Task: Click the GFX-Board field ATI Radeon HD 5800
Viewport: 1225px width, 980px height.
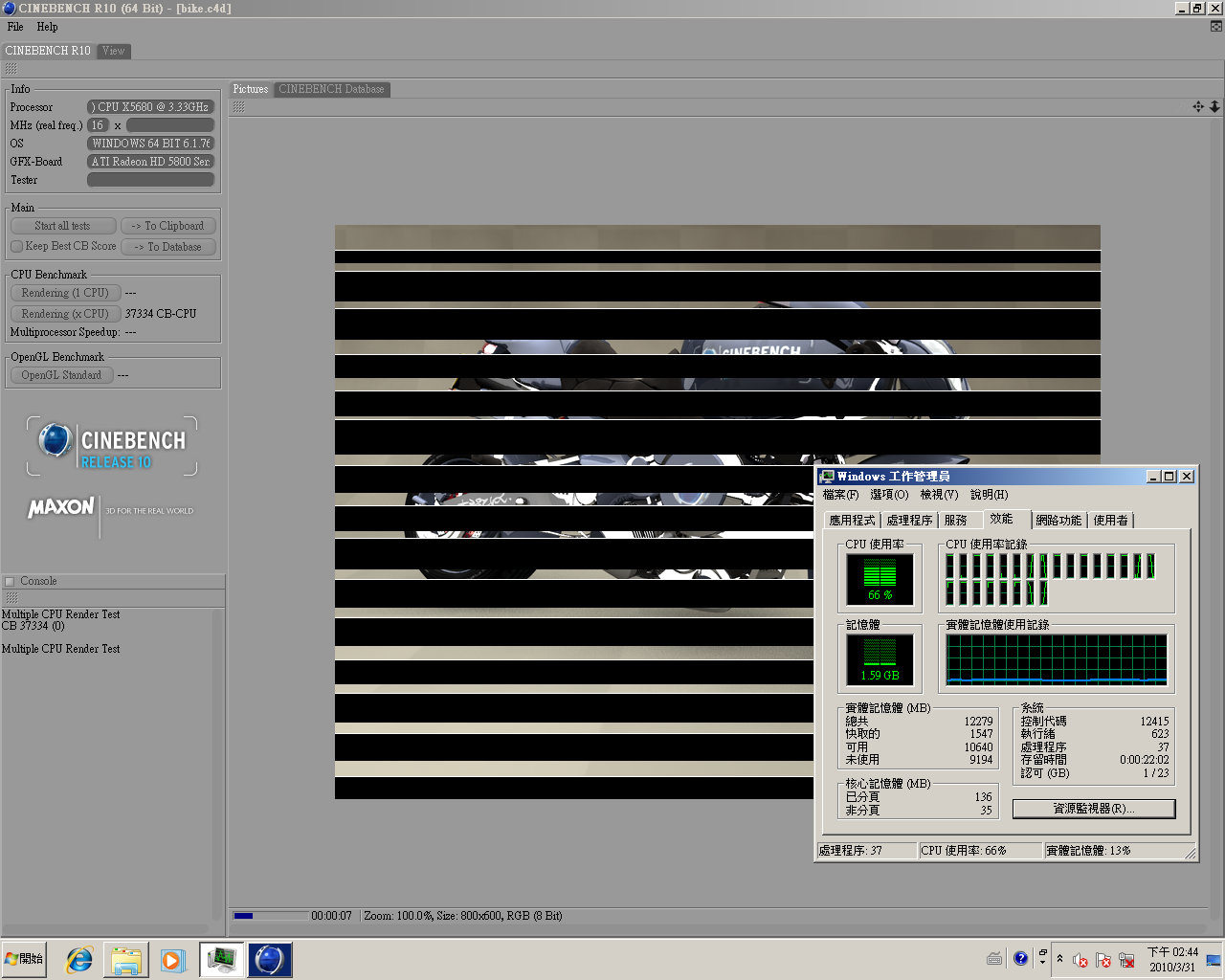Action: tap(150, 162)
